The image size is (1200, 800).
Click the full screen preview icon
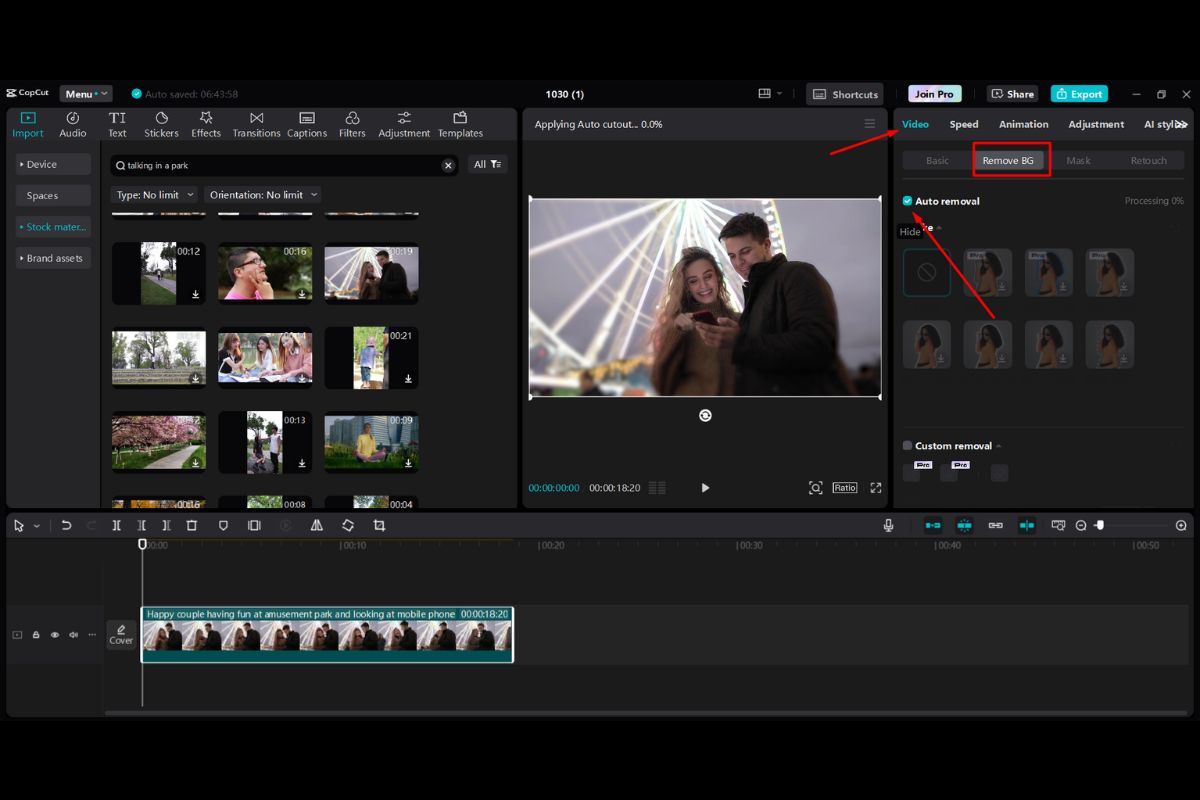[876, 488]
